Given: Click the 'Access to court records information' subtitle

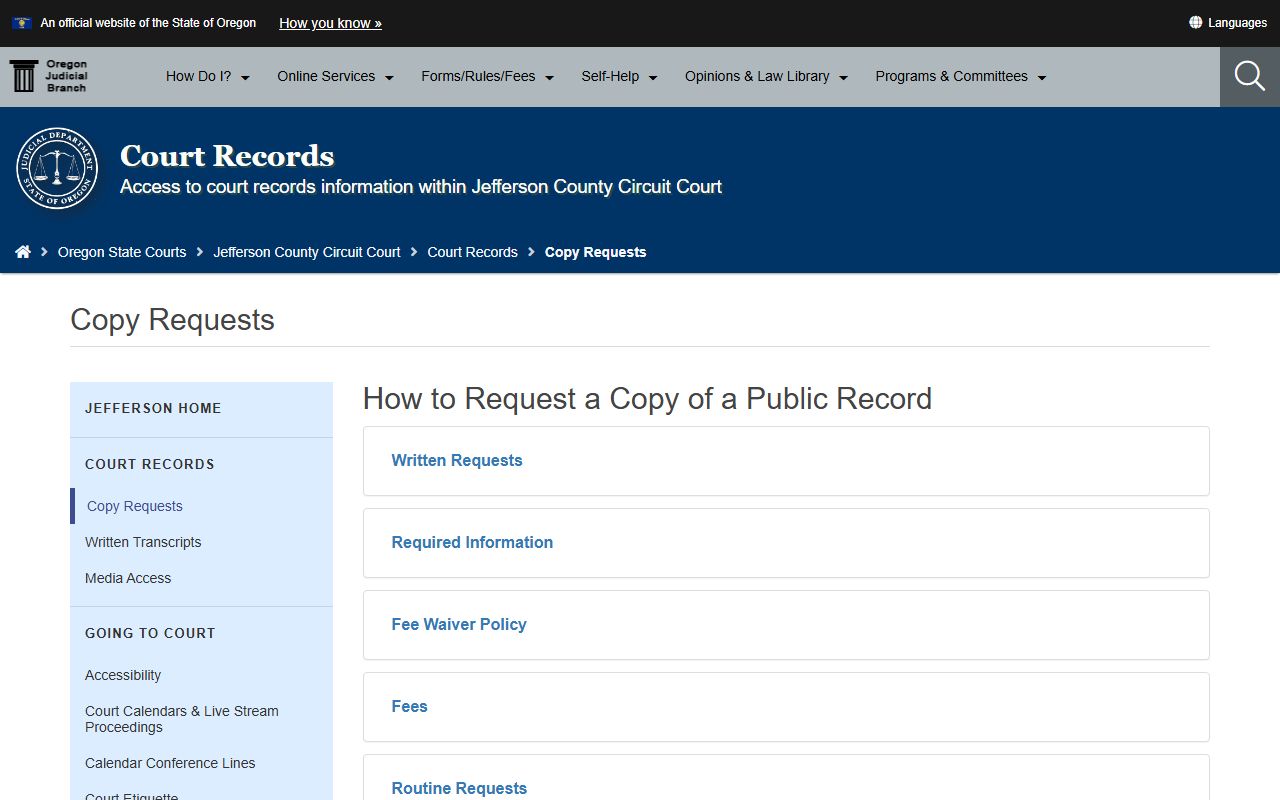Looking at the screenshot, I should click(x=421, y=187).
